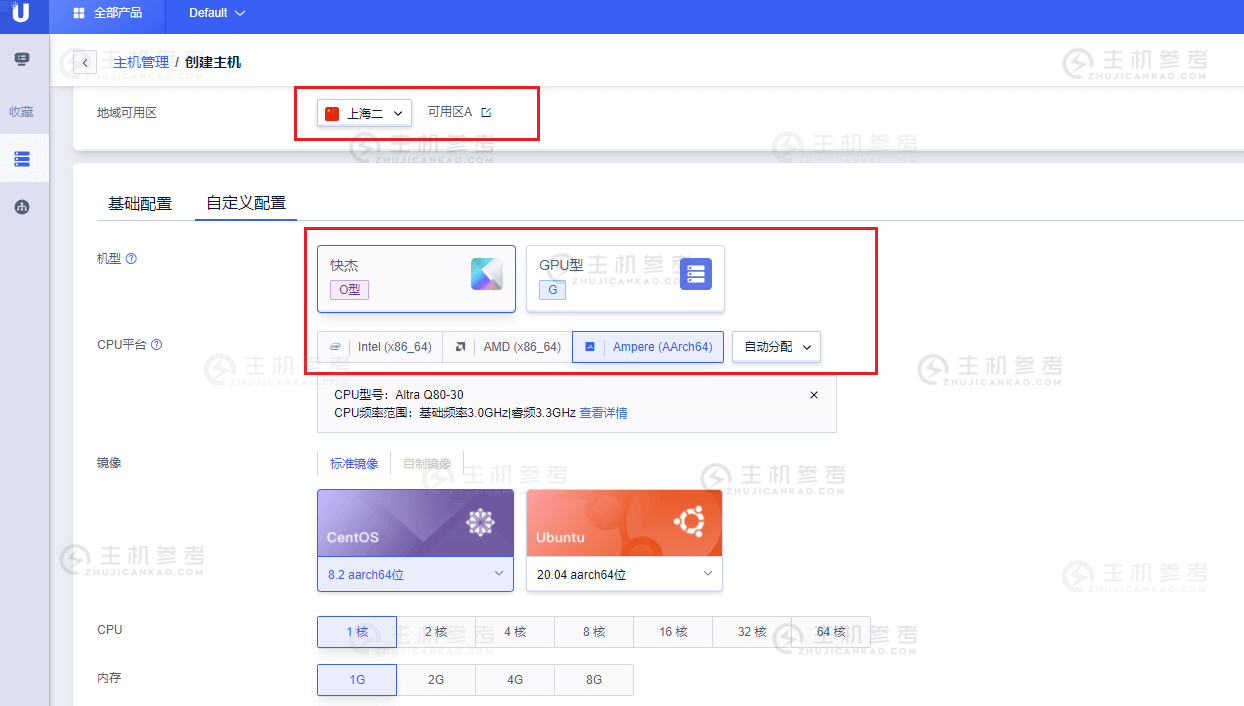Switch to 自制镜像 tab

pyautogui.click(x=427, y=463)
